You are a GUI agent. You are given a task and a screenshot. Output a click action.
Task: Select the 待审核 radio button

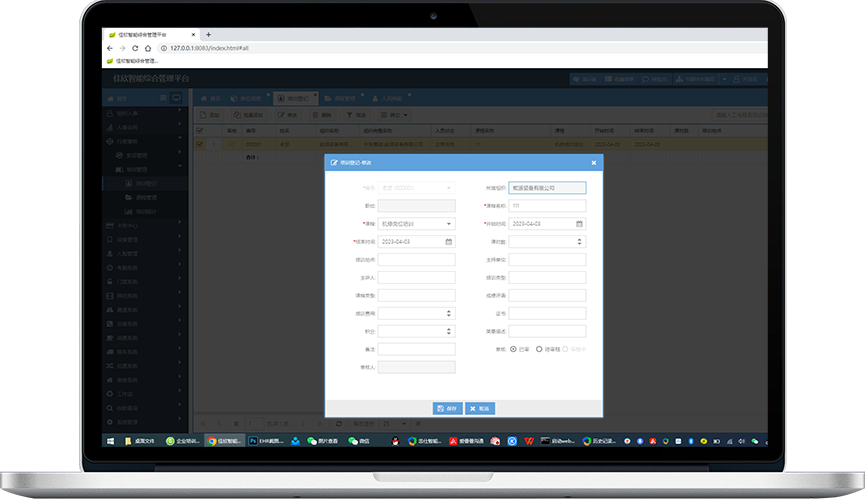click(x=540, y=349)
